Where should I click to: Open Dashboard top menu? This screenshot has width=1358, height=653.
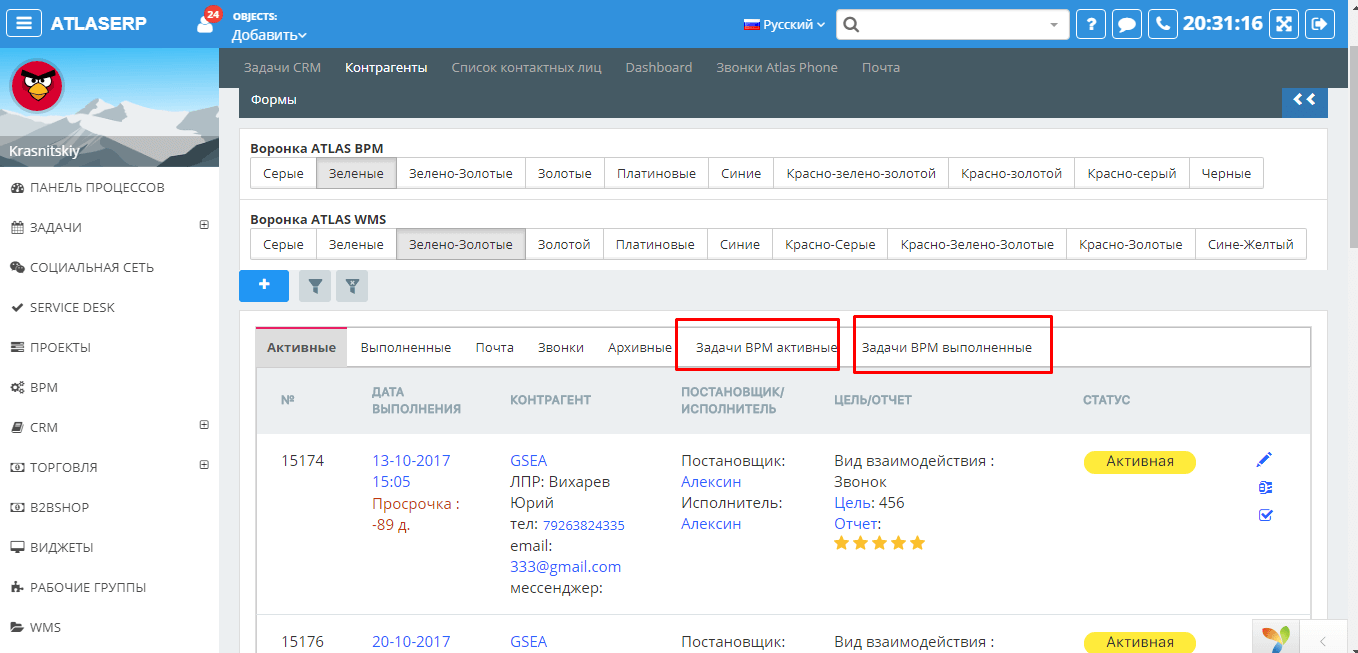[x=659, y=67]
